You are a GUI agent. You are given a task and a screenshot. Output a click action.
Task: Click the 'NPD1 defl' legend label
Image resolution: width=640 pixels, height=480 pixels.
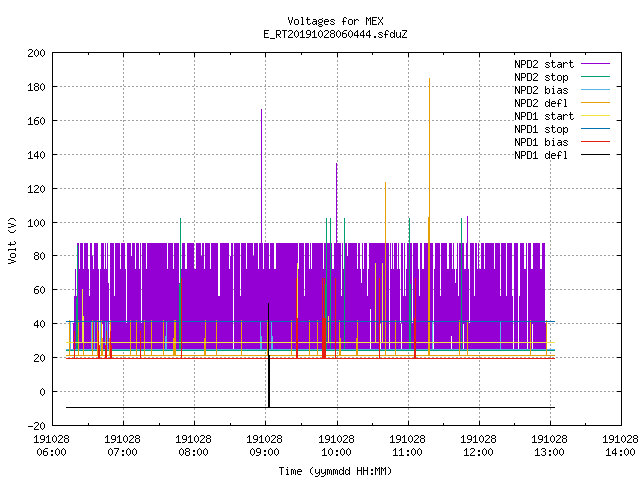click(541, 155)
